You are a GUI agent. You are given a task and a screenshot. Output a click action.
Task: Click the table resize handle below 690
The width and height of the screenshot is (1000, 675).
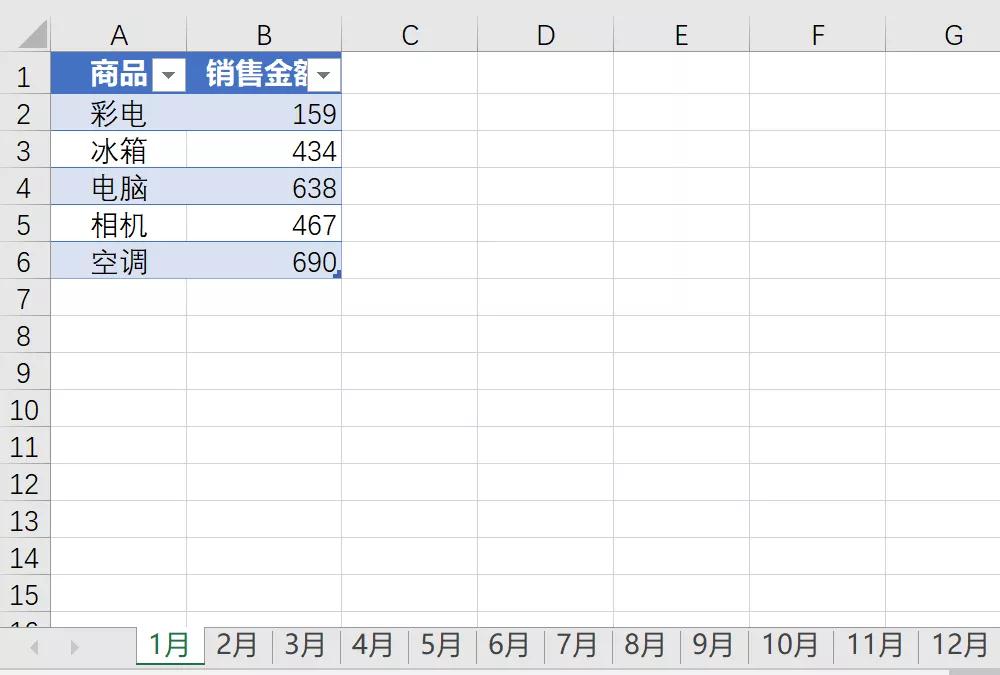point(337,274)
